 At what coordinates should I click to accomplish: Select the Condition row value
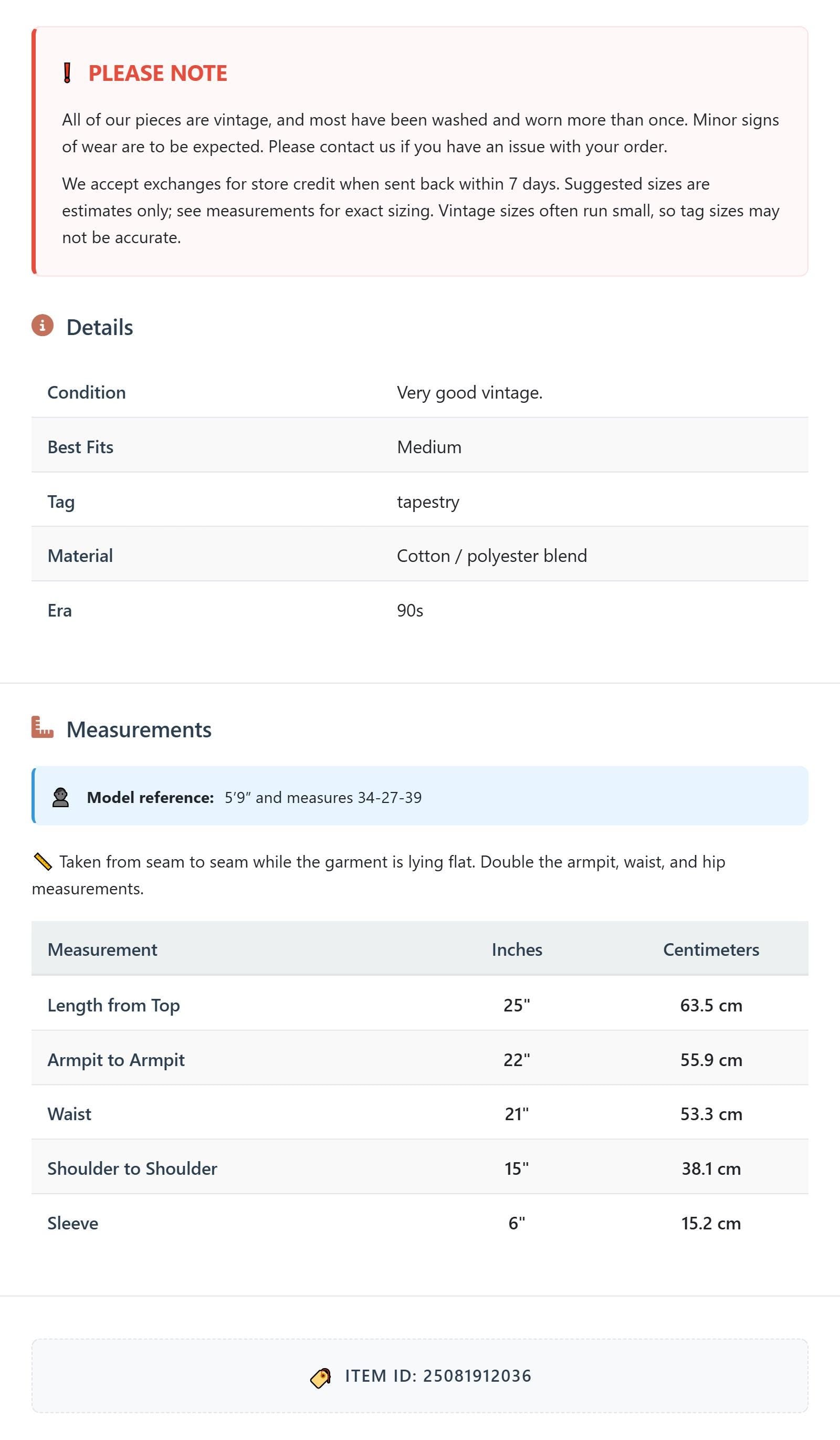(470, 393)
